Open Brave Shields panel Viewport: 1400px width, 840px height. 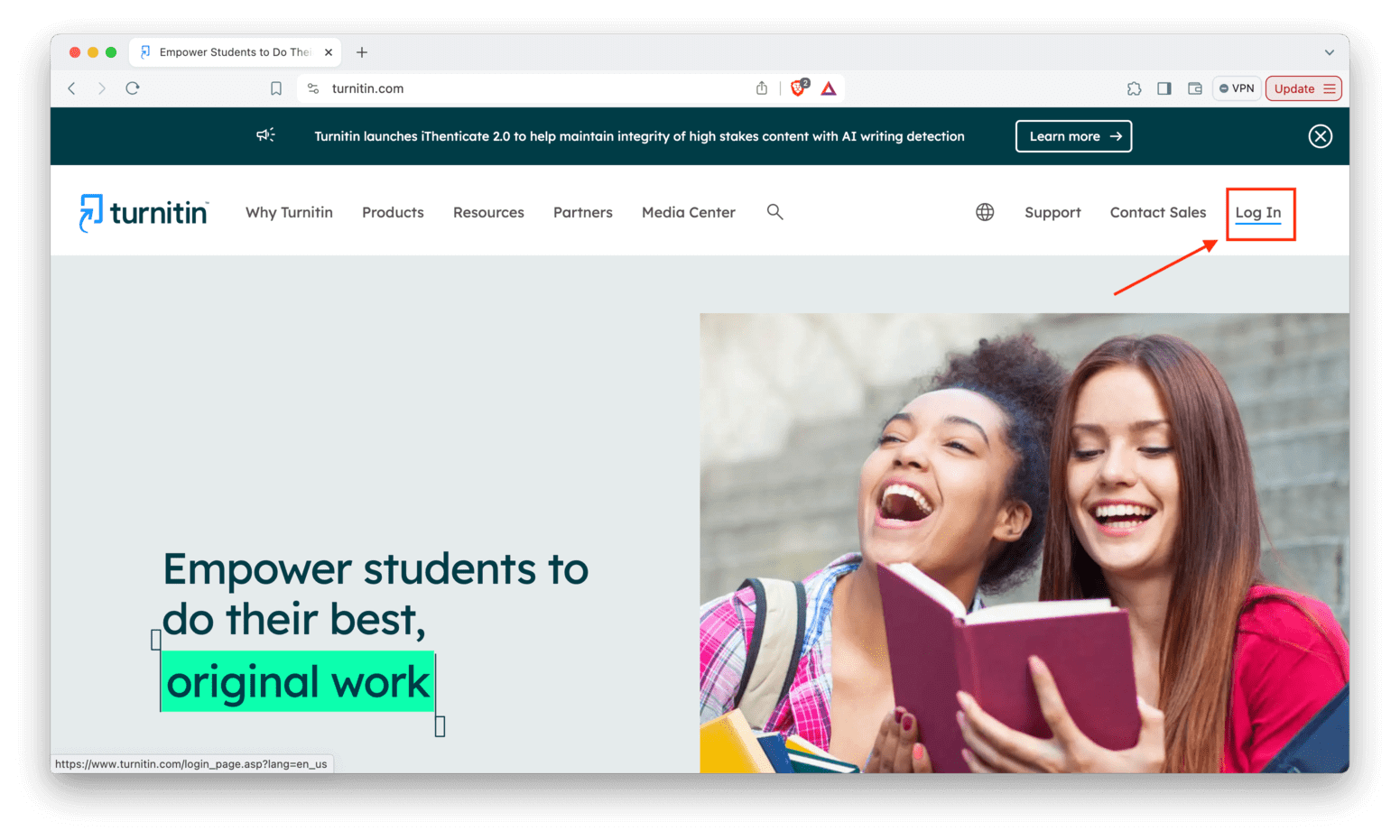coord(797,88)
